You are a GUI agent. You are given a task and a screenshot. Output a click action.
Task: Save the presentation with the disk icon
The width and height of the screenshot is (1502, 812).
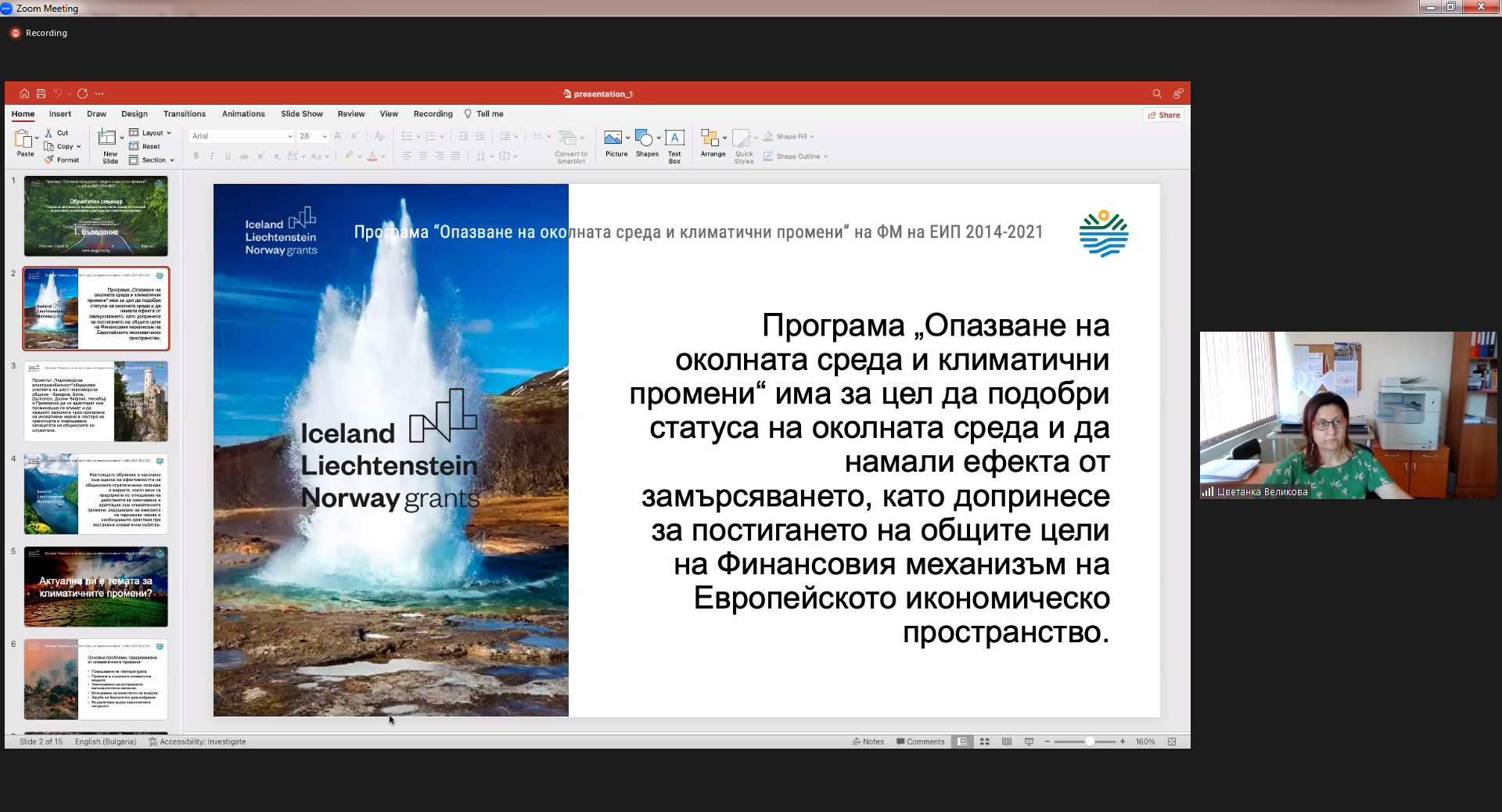point(41,94)
